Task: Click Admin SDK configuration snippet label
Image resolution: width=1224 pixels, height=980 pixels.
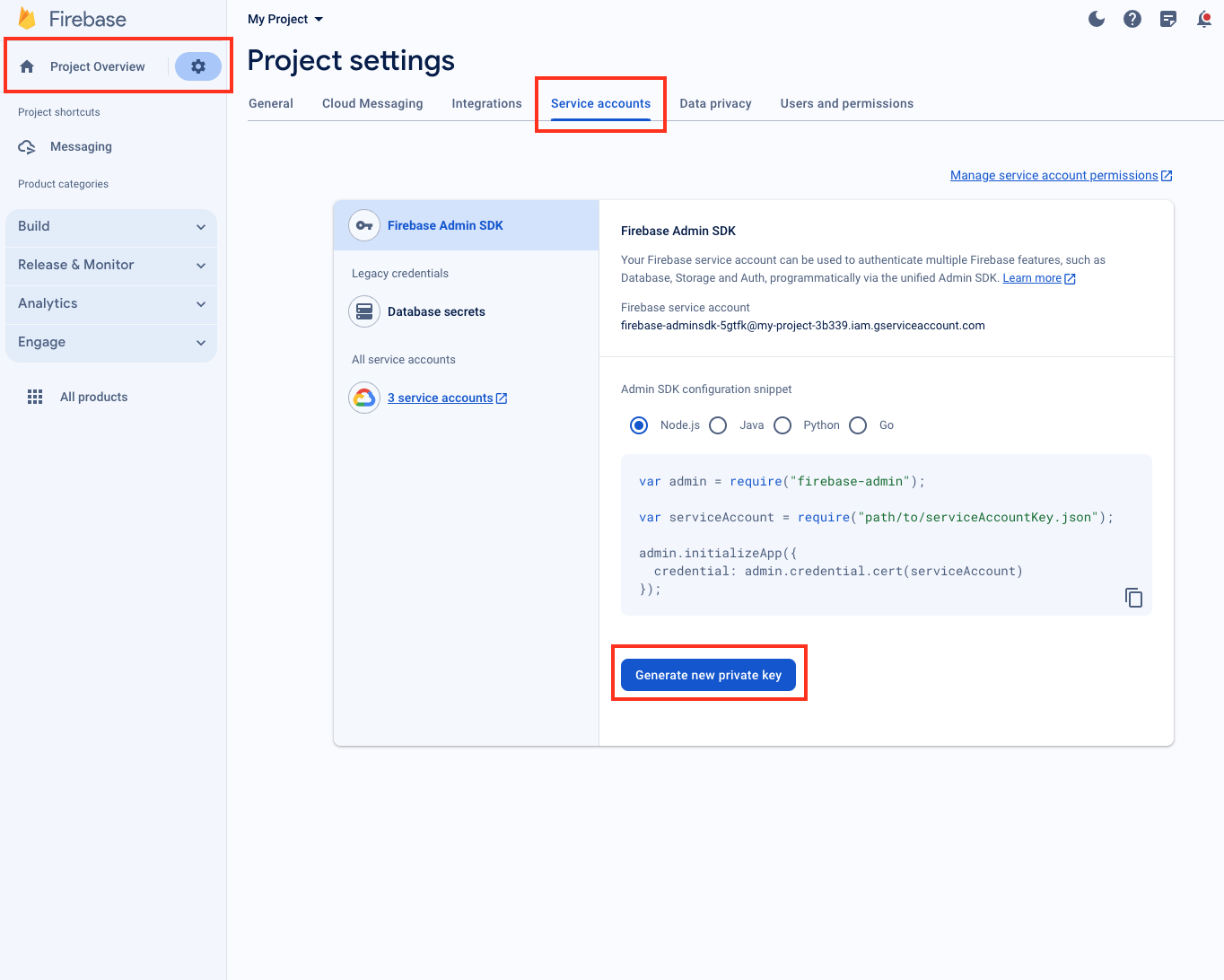Action: click(x=706, y=389)
